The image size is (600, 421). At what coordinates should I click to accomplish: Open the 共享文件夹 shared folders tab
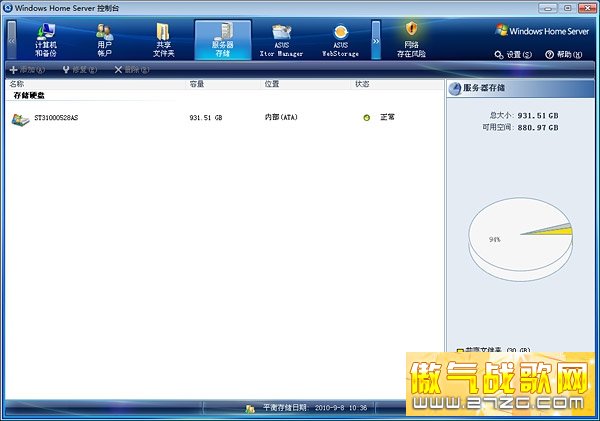pyautogui.click(x=163, y=40)
